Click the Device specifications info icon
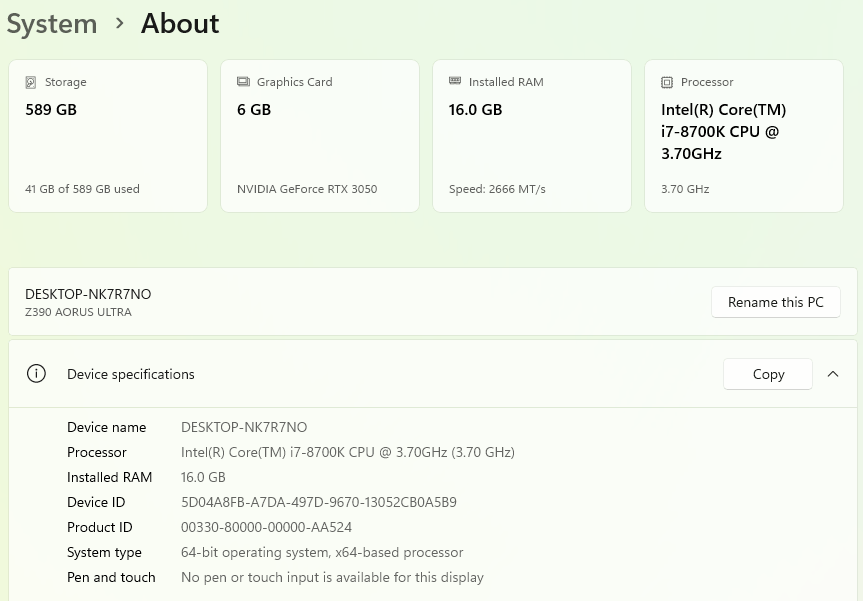 click(36, 374)
